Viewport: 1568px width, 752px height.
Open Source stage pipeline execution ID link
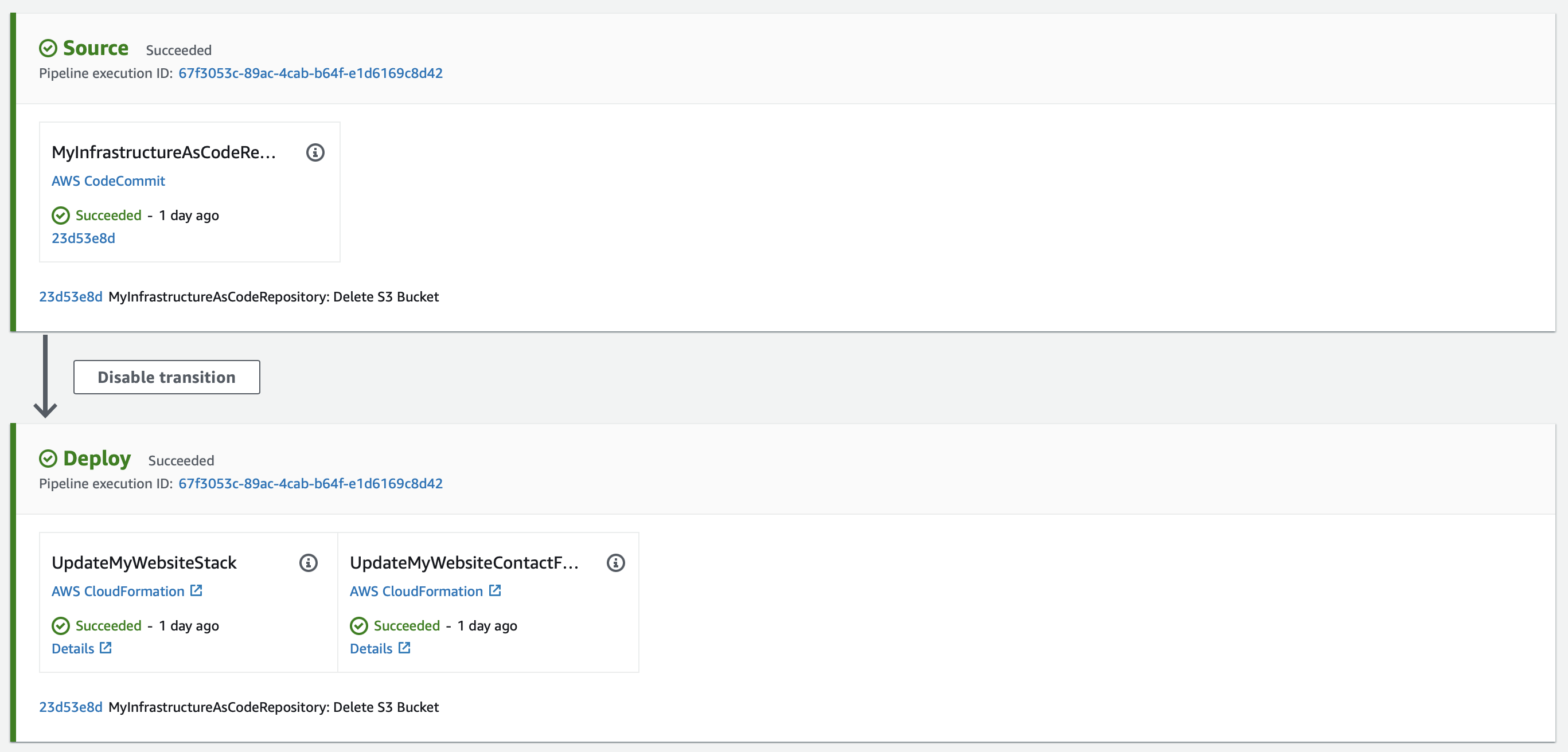(310, 73)
